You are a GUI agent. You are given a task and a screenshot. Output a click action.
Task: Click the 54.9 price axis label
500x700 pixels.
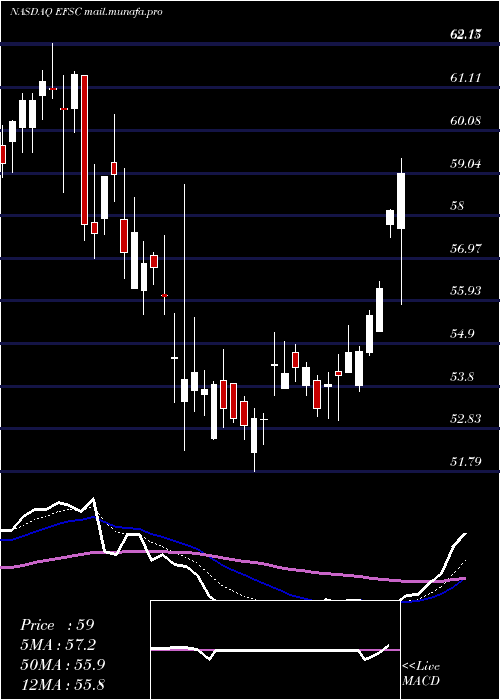click(462, 334)
